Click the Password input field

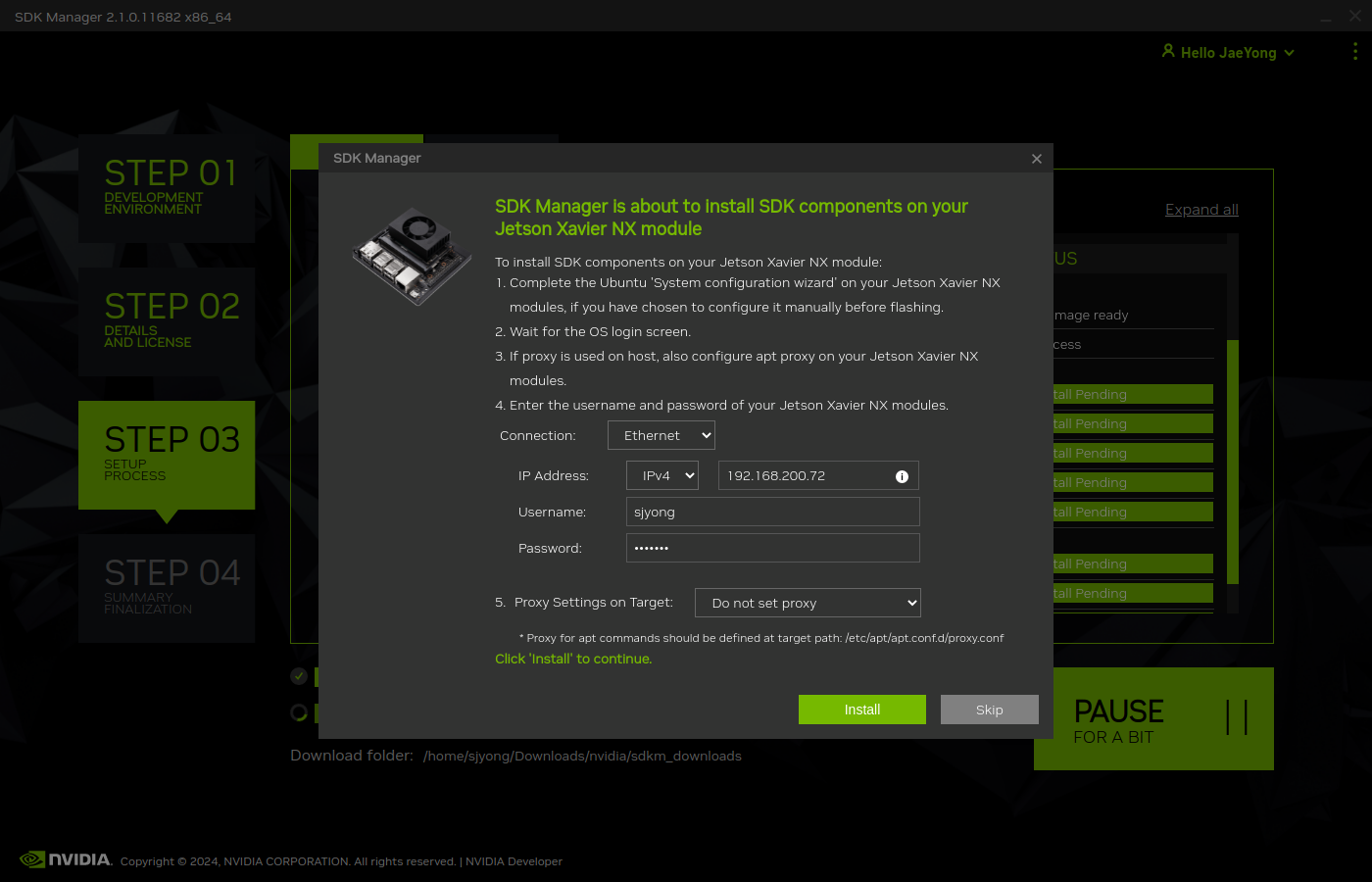[x=772, y=548]
